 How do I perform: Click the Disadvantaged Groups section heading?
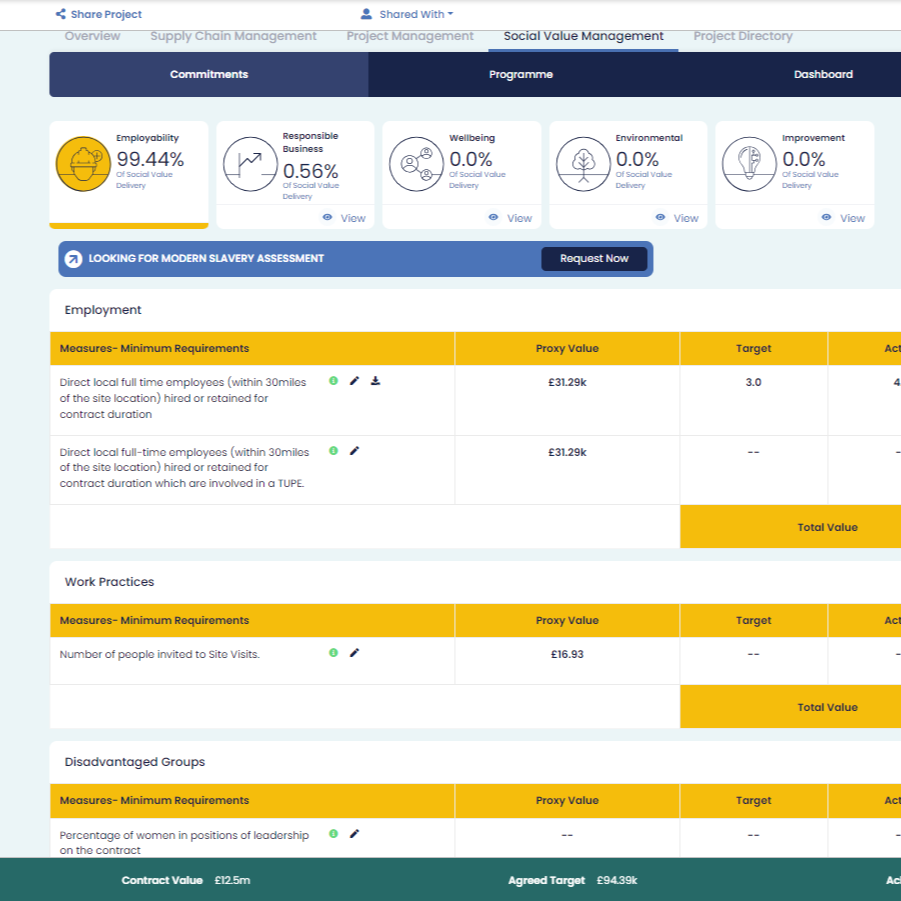click(134, 762)
